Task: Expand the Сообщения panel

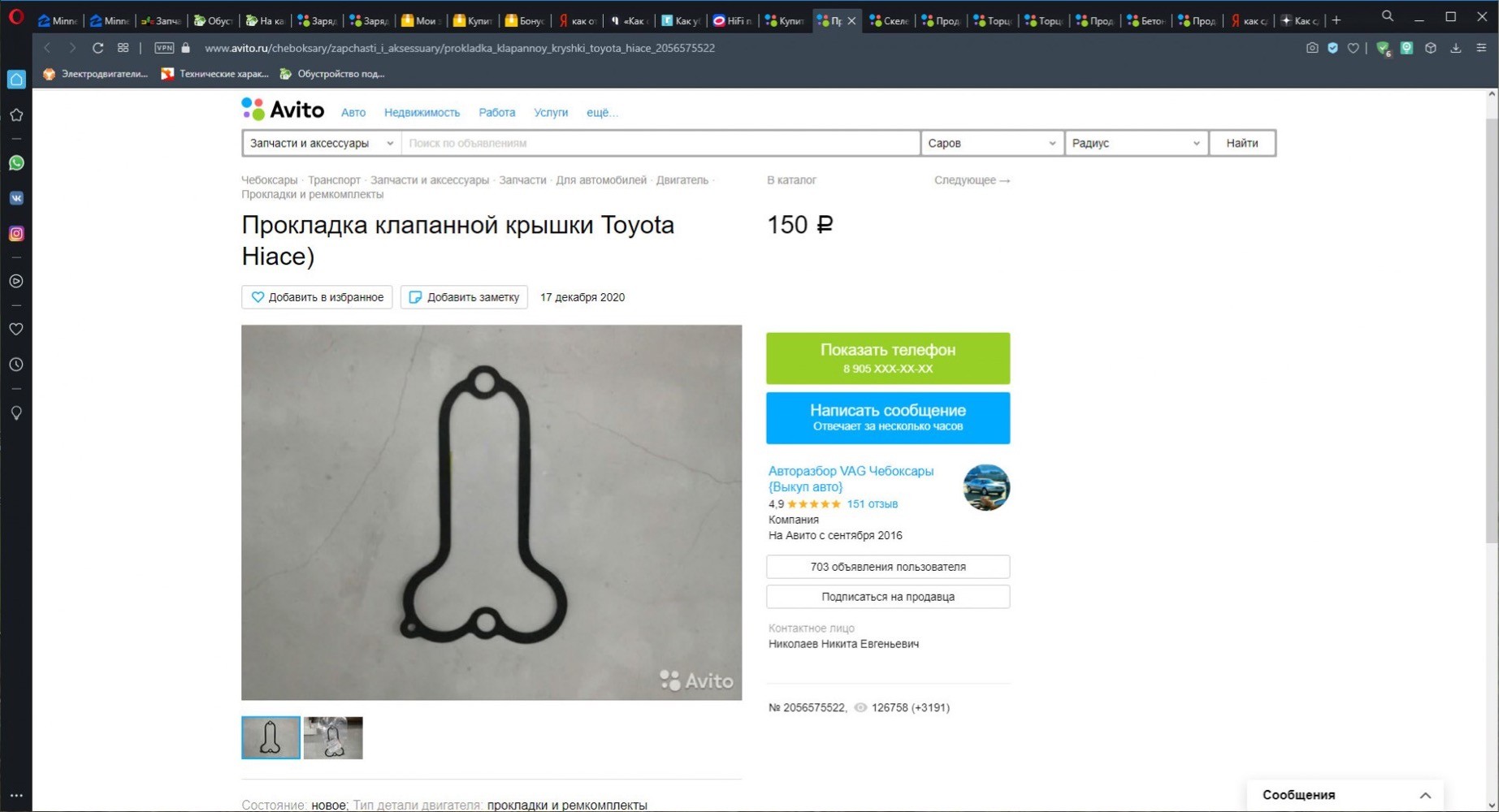Action: point(1345,795)
